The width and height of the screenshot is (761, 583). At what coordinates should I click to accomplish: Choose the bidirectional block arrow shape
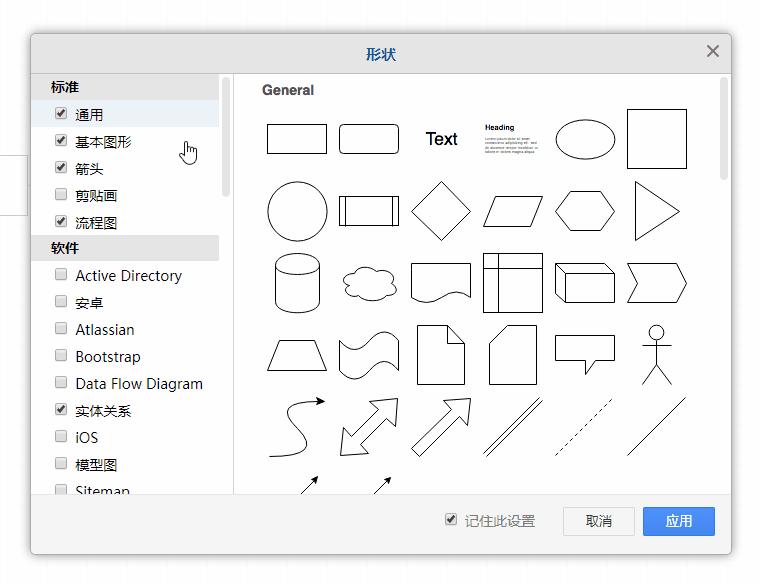[x=369, y=427]
